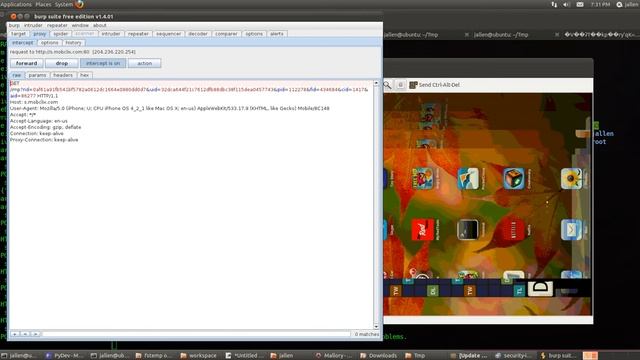Image resolution: width=640 pixels, height=360 pixels.
Task: Open the burp suite taskbar item
Action: [558, 356]
